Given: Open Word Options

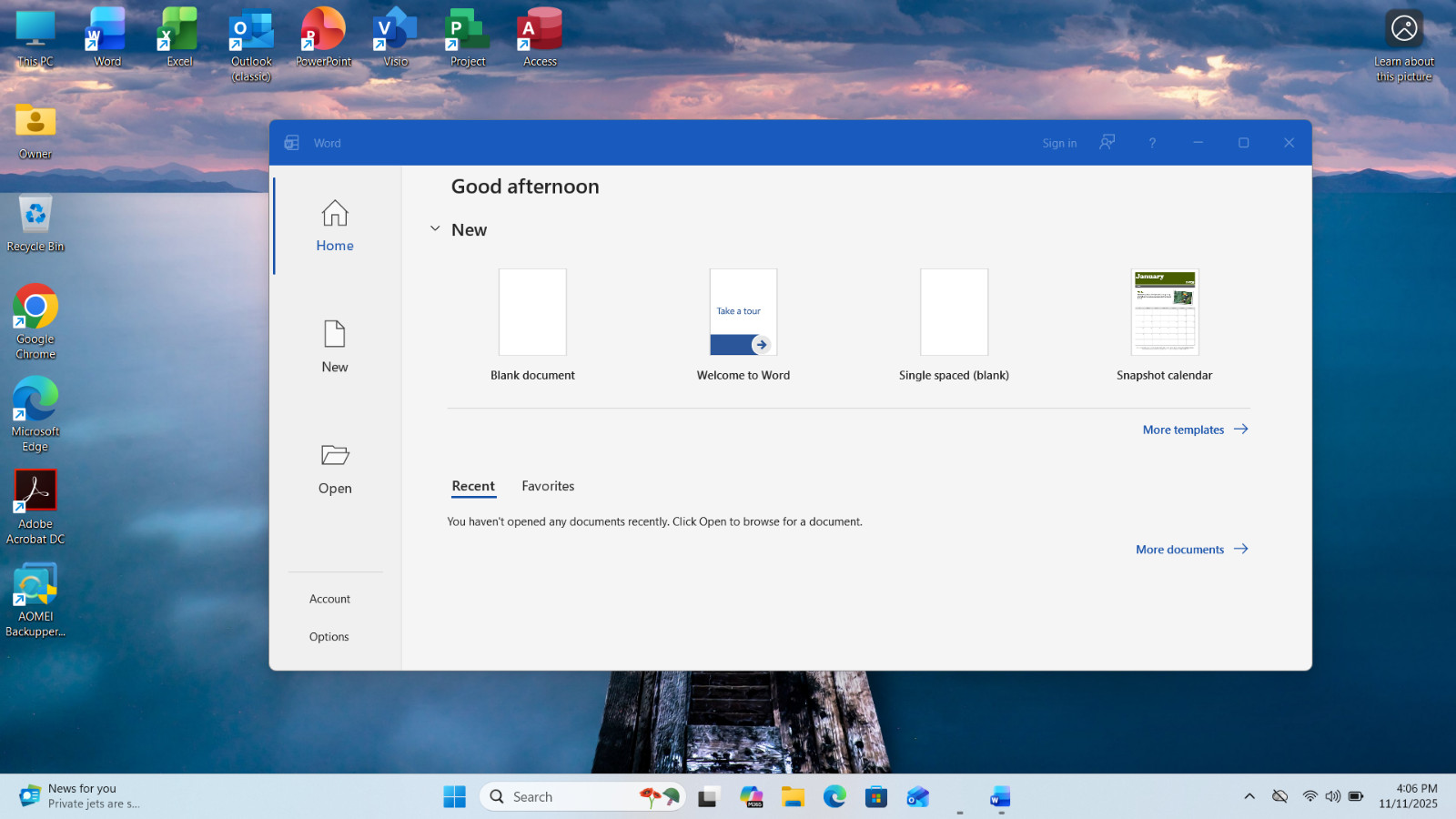Looking at the screenshot, I should 329,637.
